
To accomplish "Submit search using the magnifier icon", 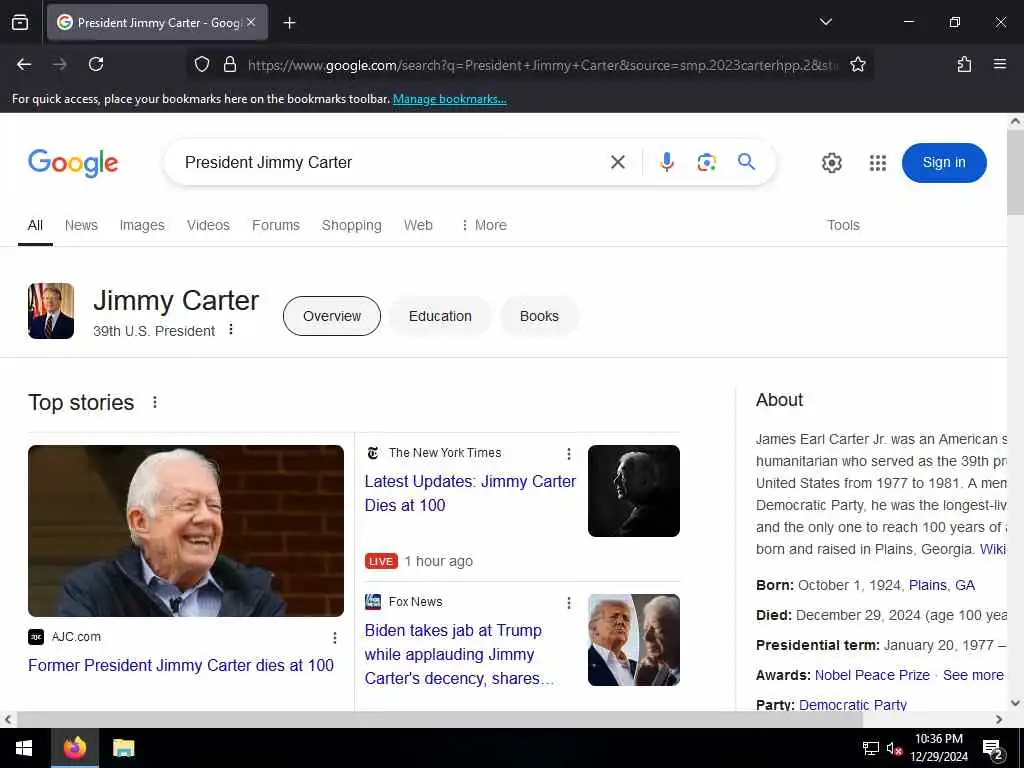I will [x=746, y=161].
